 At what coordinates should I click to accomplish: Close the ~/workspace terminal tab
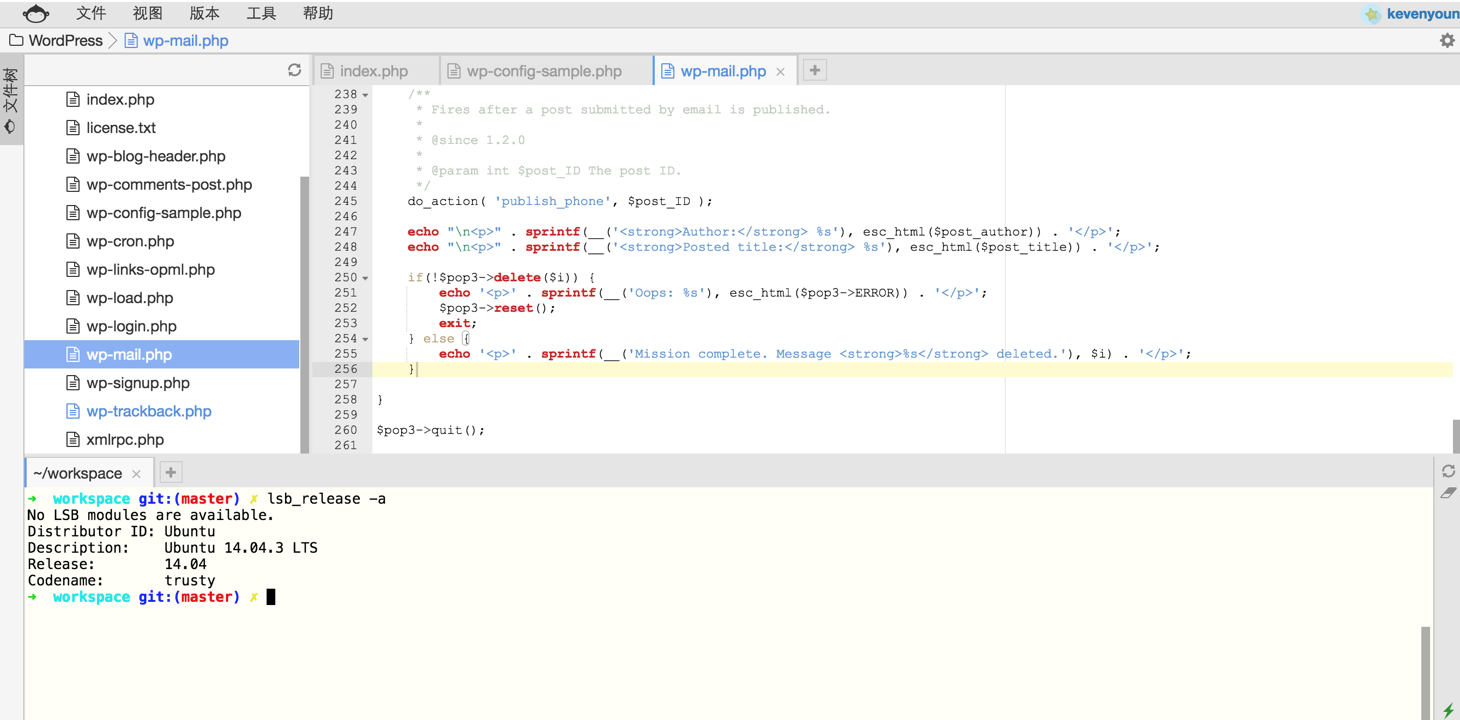click(x=137, y=474)
